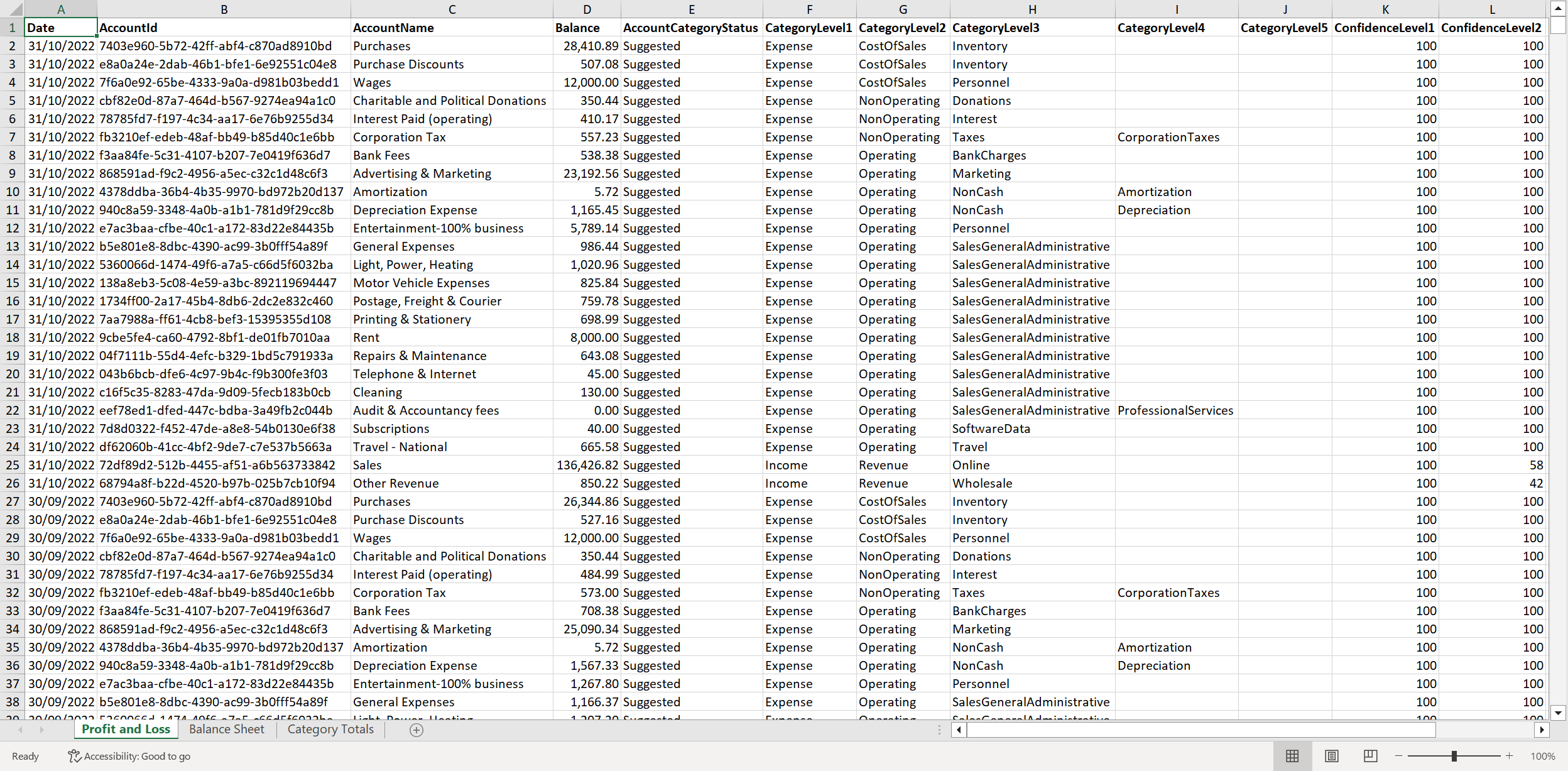This screenshot has height=771, width=1568.
Task: Zoom in with the plus button
Action: (x=1509, y=756)
